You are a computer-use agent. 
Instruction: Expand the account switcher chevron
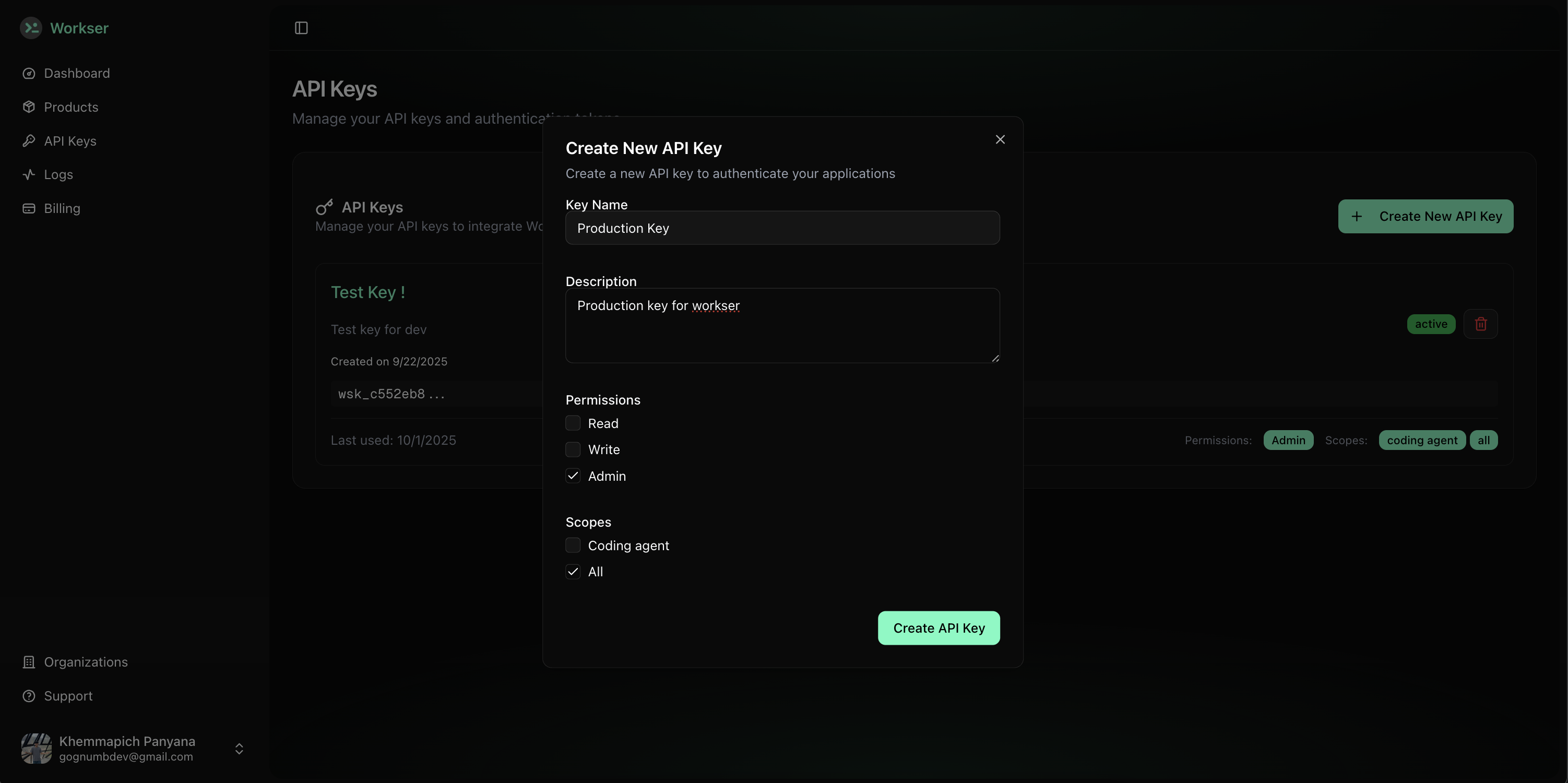[x=239, y=749]
